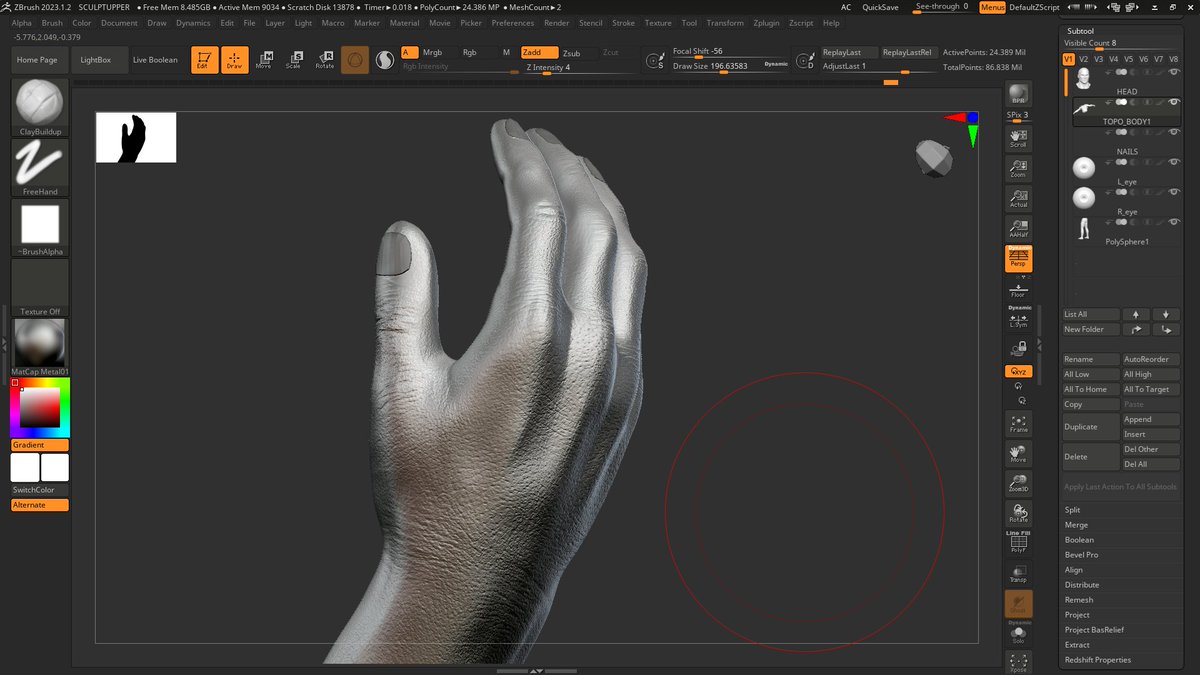Image resolution: width=1200 pixels, height=675 pixels.
Task: Select the Scroll canvas icon
Action: [x=1018, y=138]
